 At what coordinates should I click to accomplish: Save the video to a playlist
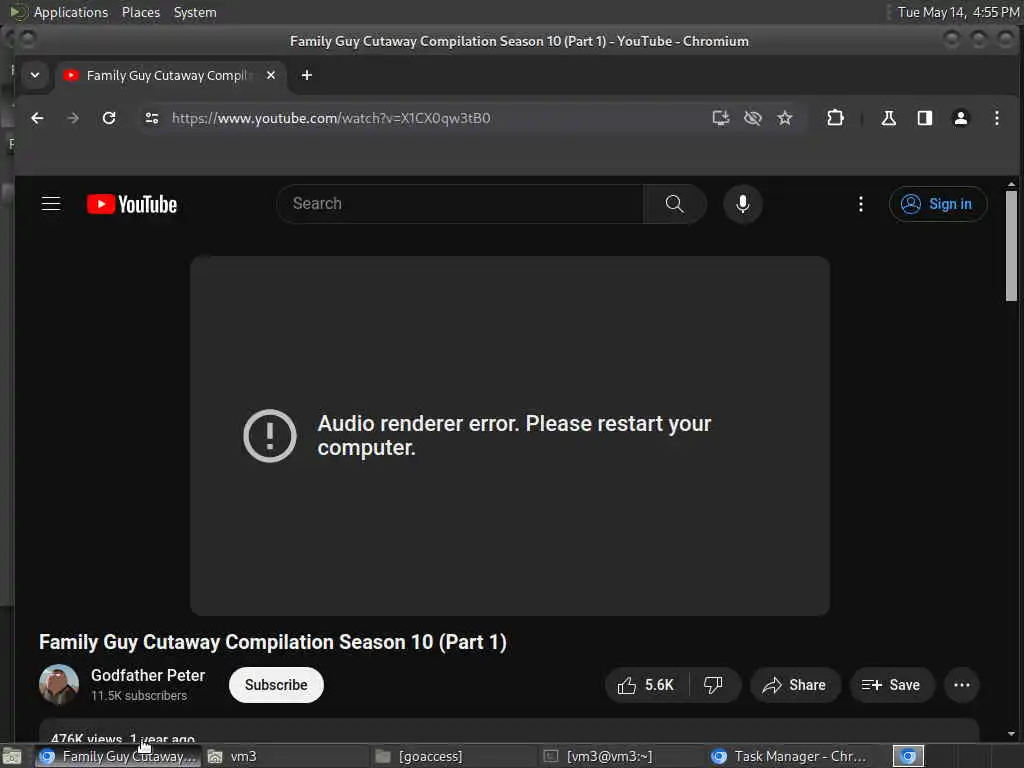coord(891,684)
